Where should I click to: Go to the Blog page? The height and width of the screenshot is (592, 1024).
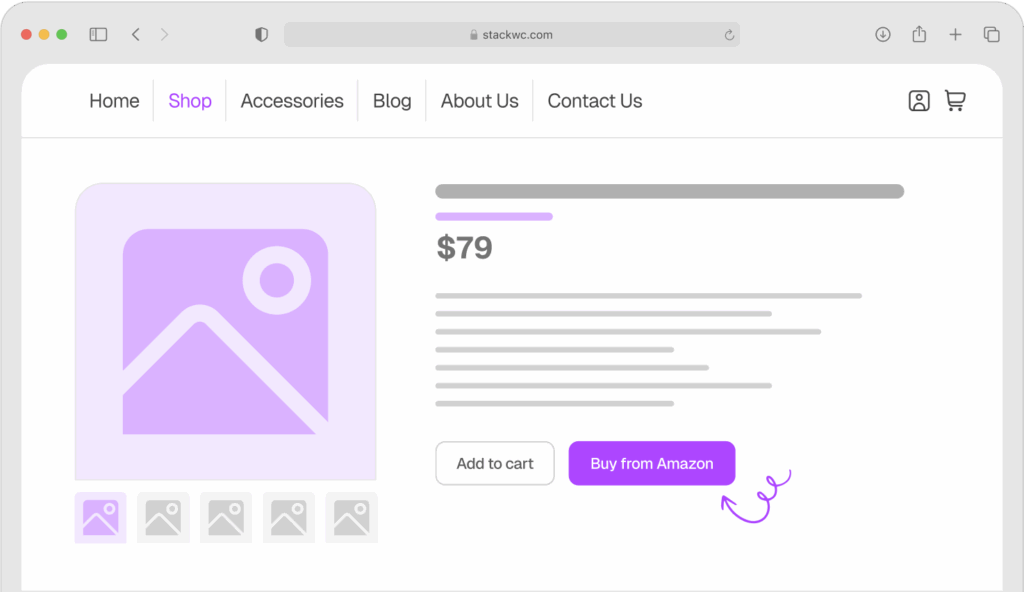pos(391,100)
